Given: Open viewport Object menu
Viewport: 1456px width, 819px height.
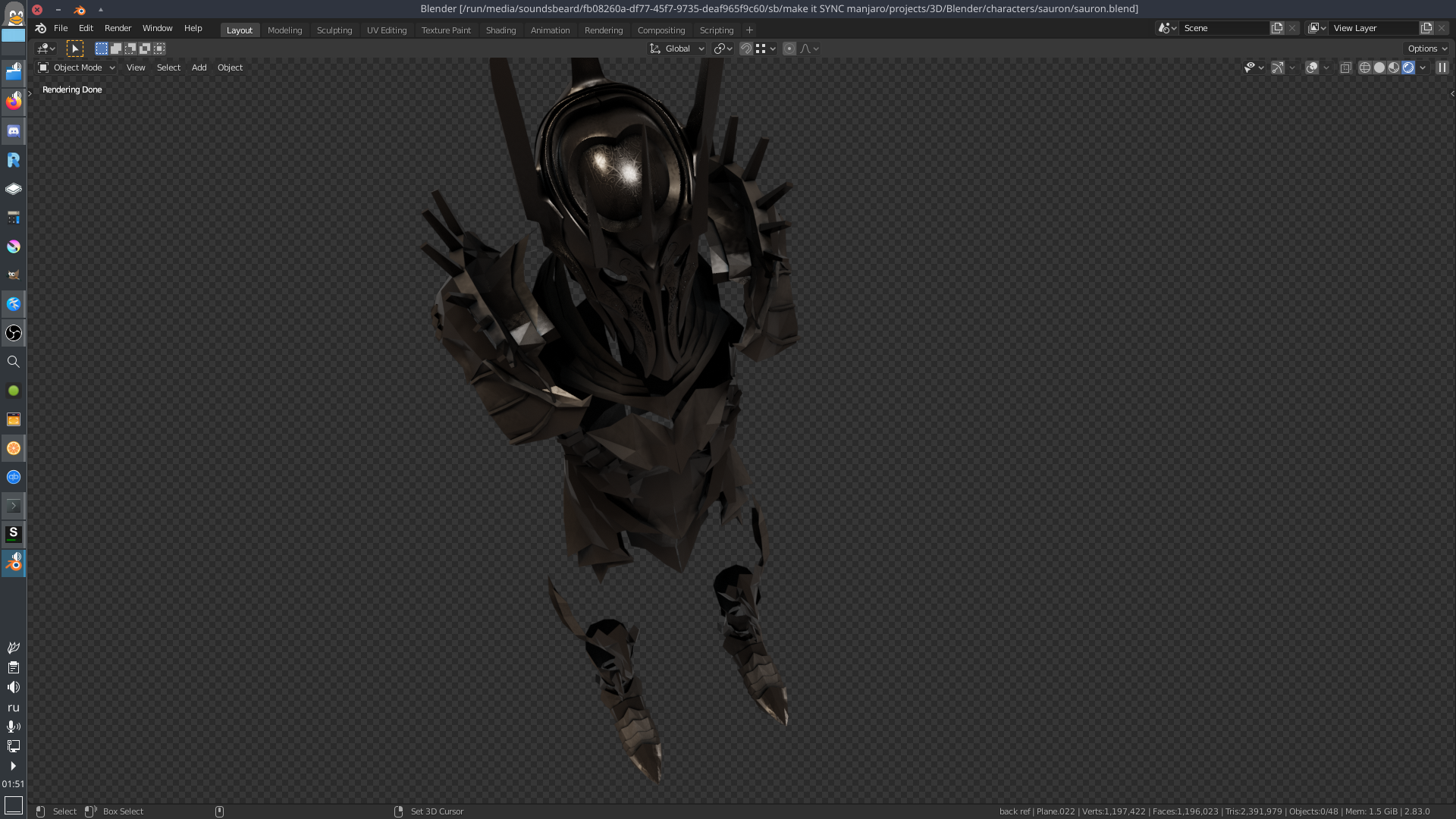Looking at the screenshot, I should pos(230,67).
